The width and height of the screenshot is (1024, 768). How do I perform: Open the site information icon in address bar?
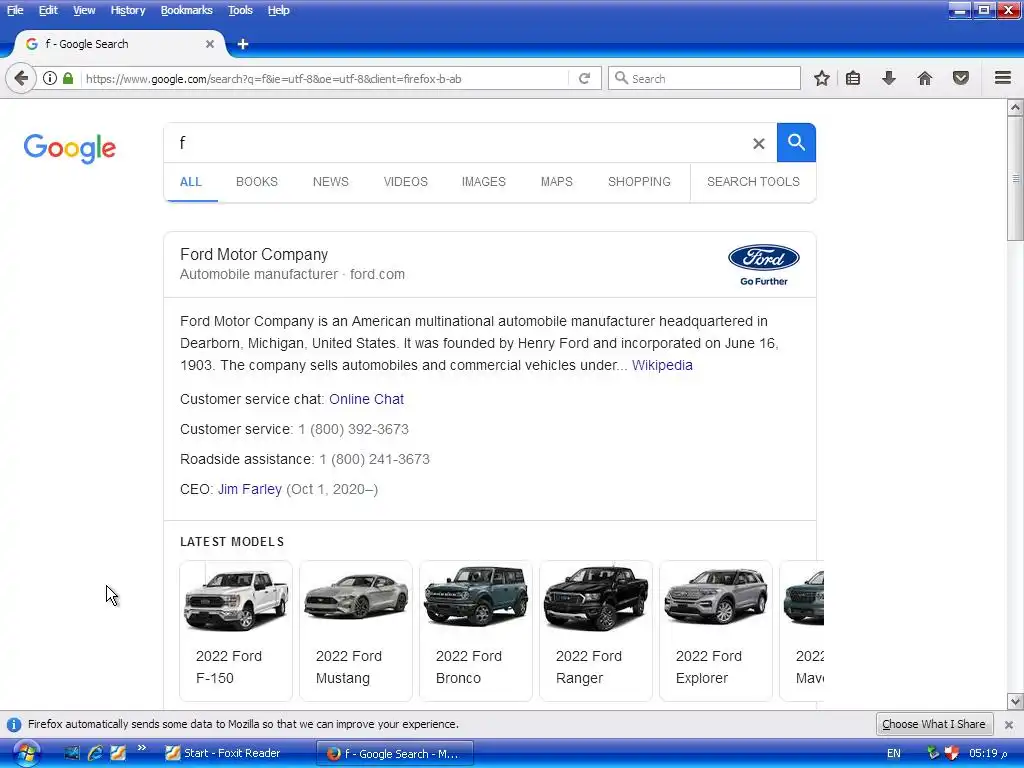click(x=50, y=78)
